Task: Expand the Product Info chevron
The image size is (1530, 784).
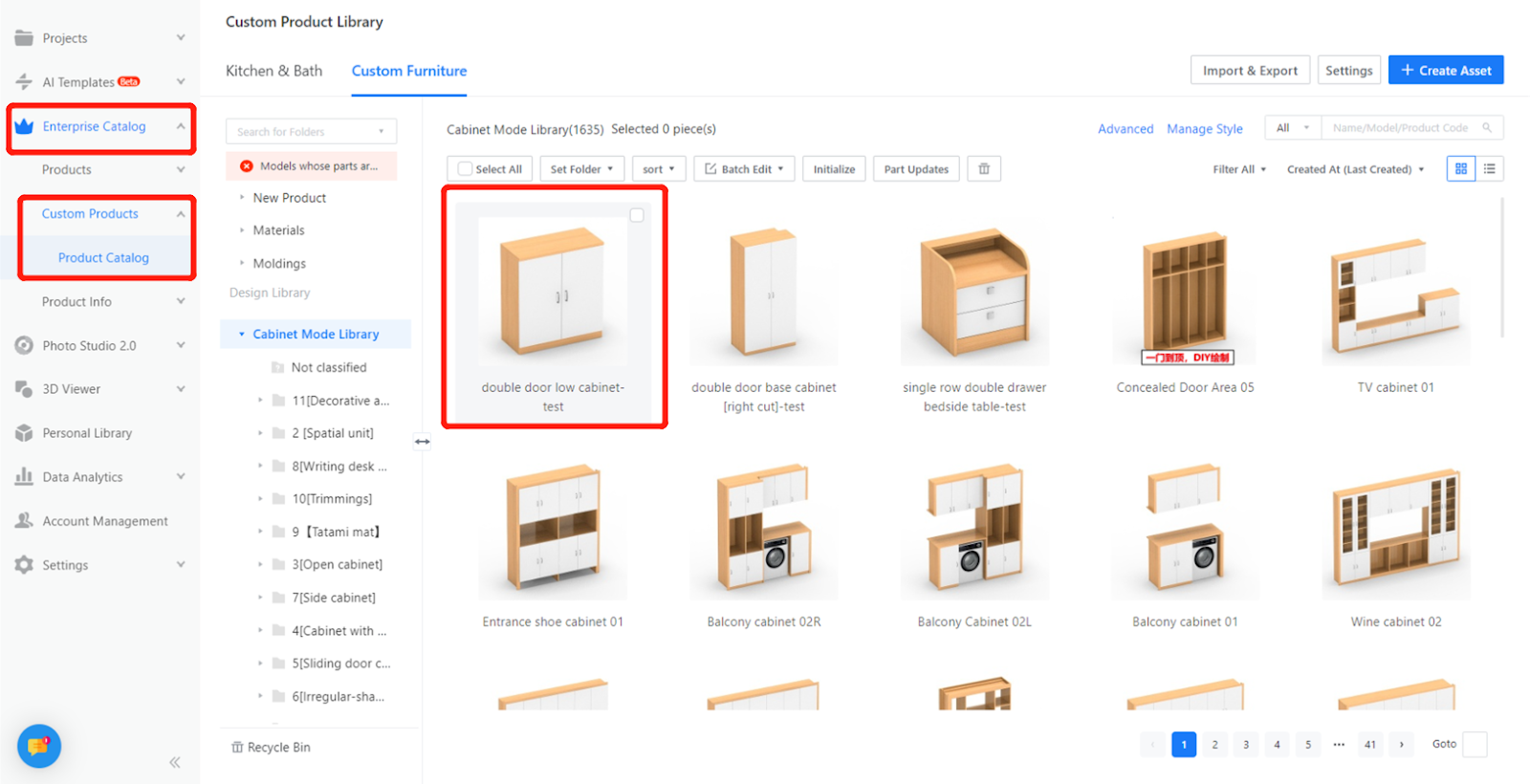Action: (181, 301)
